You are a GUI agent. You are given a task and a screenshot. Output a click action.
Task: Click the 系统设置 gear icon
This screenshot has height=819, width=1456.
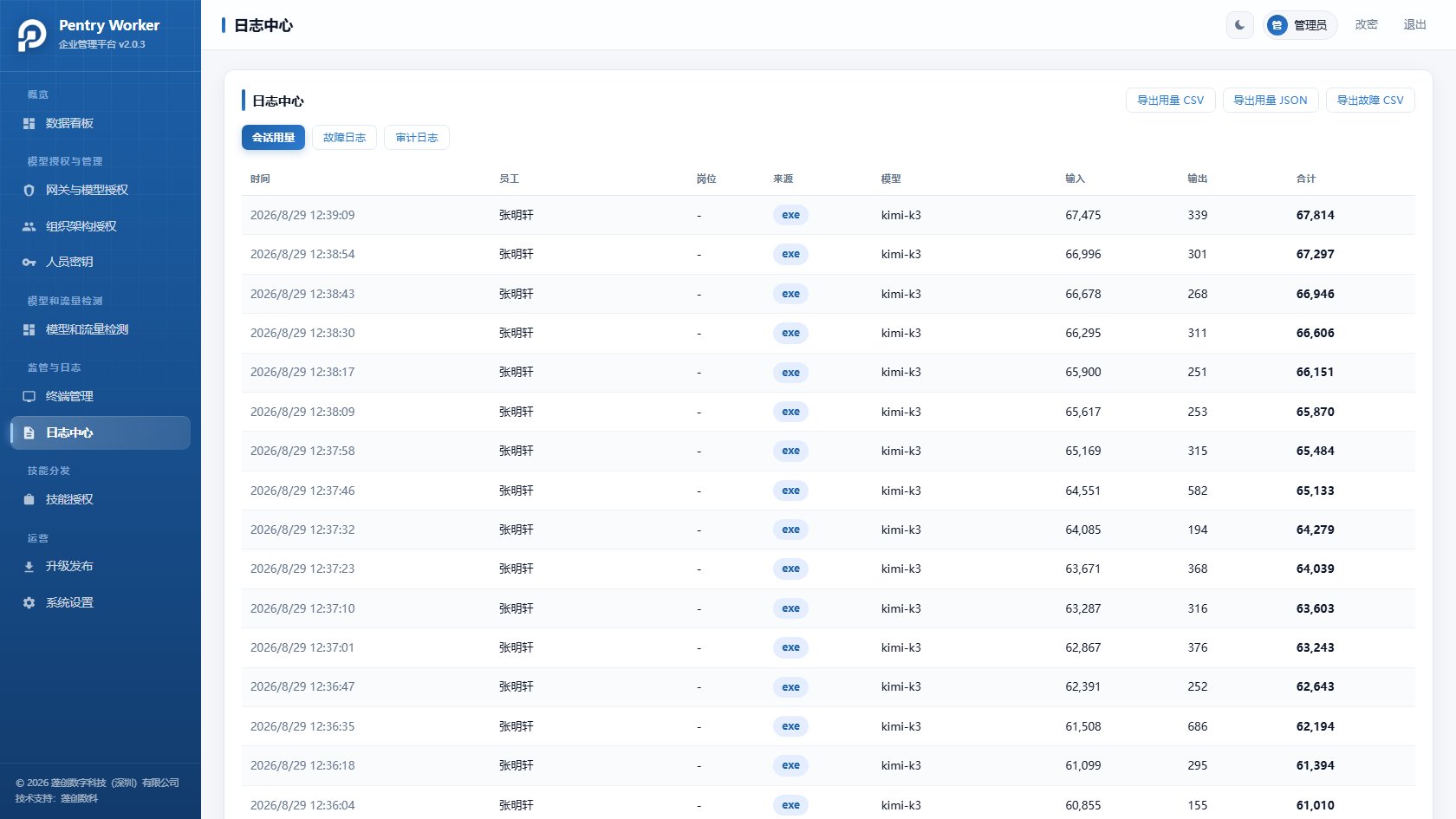point(29,602)
